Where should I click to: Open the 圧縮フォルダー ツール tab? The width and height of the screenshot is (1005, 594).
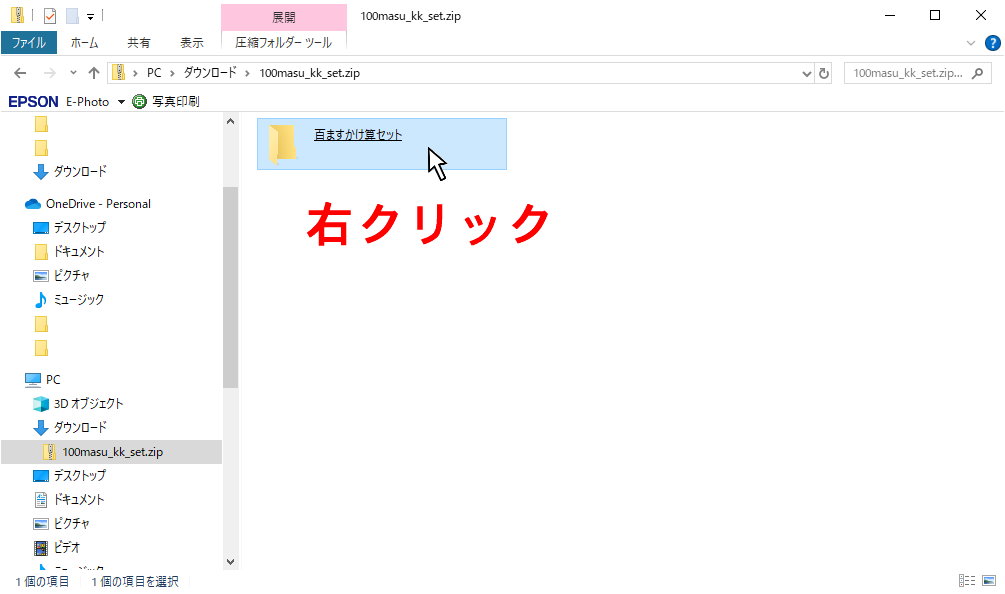point(283,43)
